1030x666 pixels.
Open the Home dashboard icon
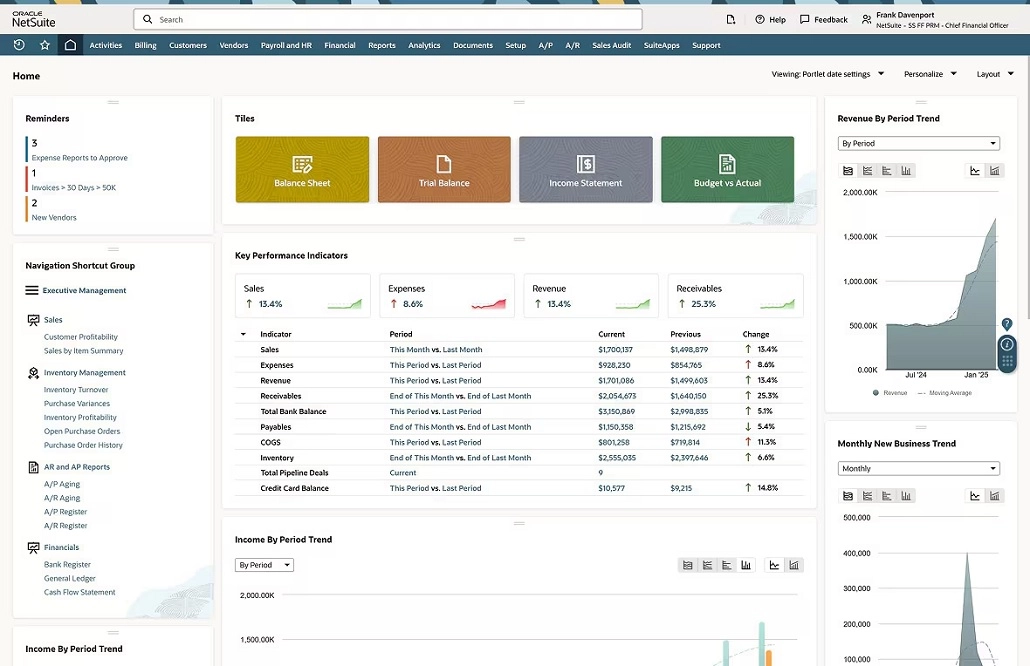coord(67,44)
